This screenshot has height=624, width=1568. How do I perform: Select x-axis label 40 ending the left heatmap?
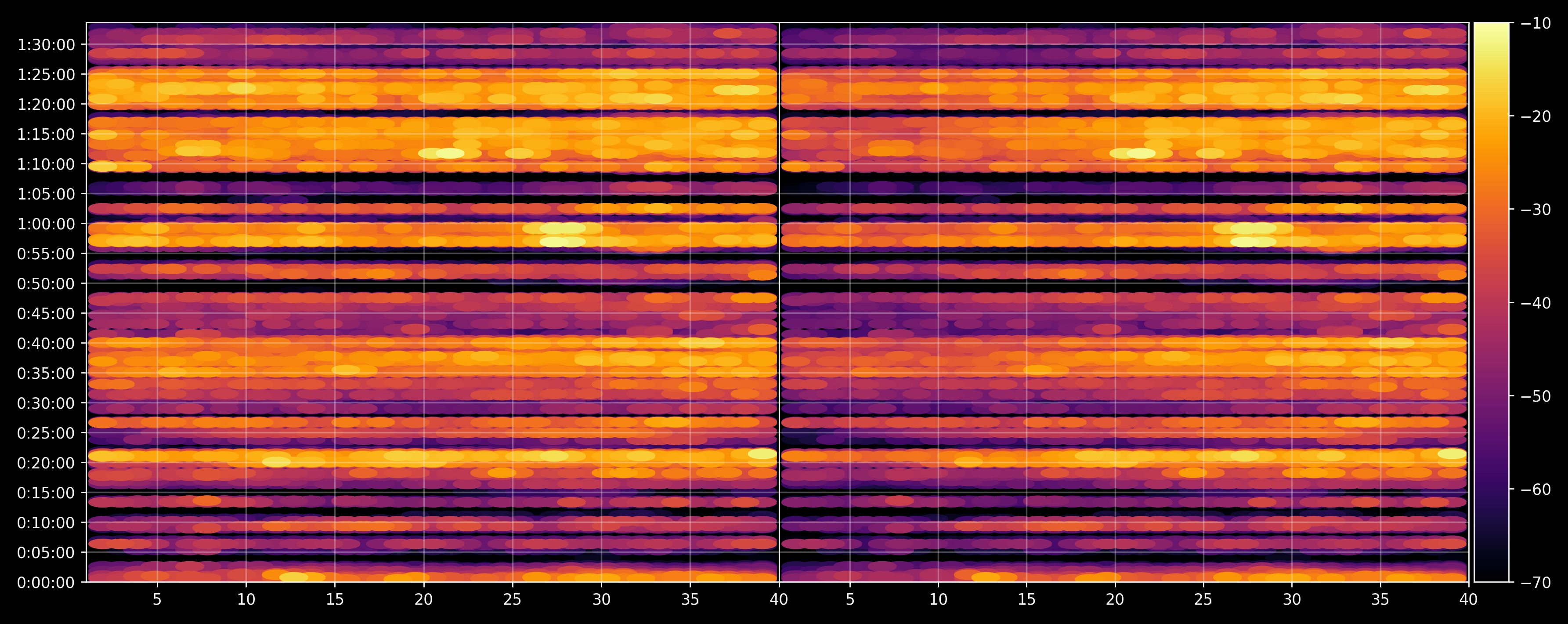click(x=779, y=600)
